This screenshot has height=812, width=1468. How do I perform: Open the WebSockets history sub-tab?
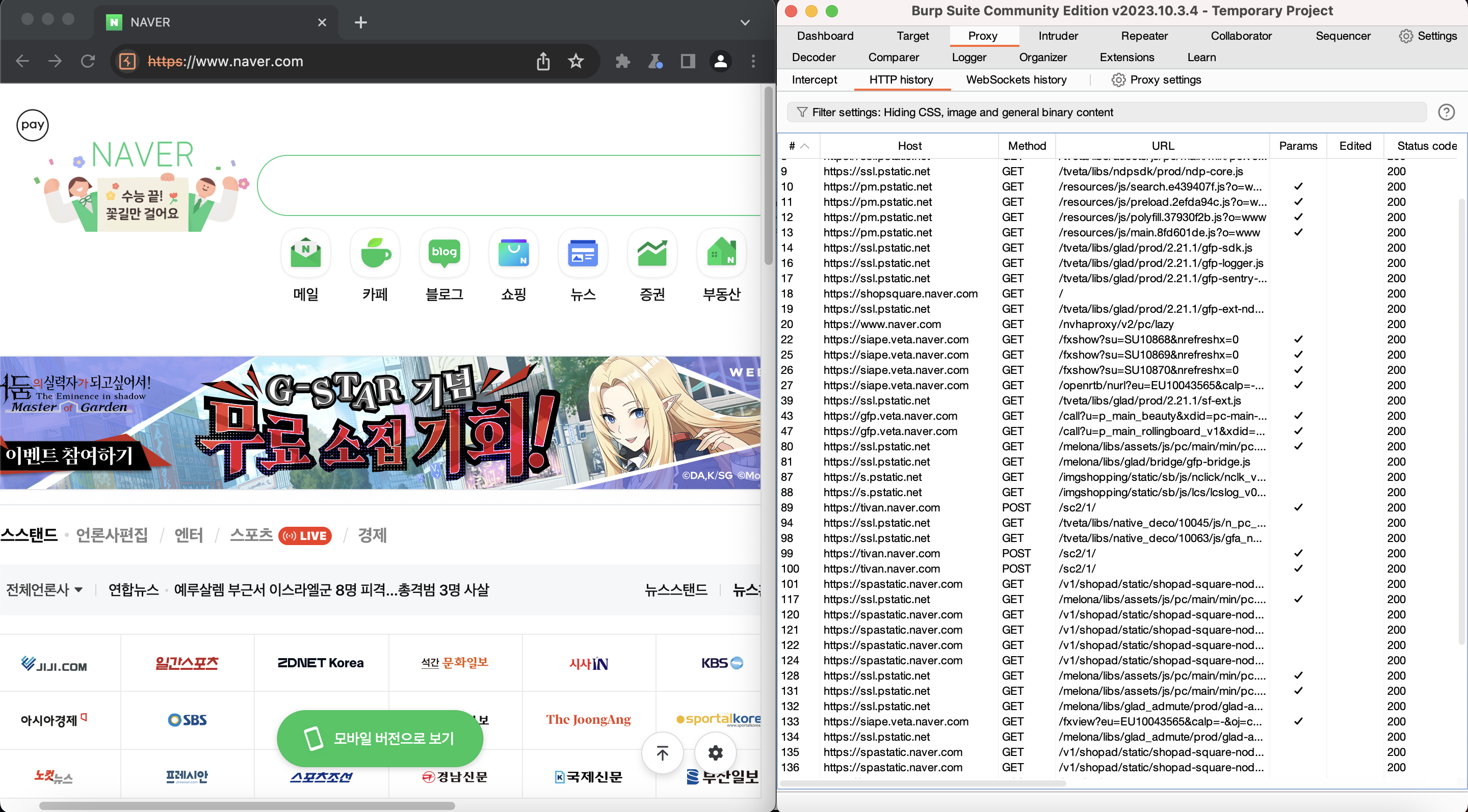coord(1016,79)
